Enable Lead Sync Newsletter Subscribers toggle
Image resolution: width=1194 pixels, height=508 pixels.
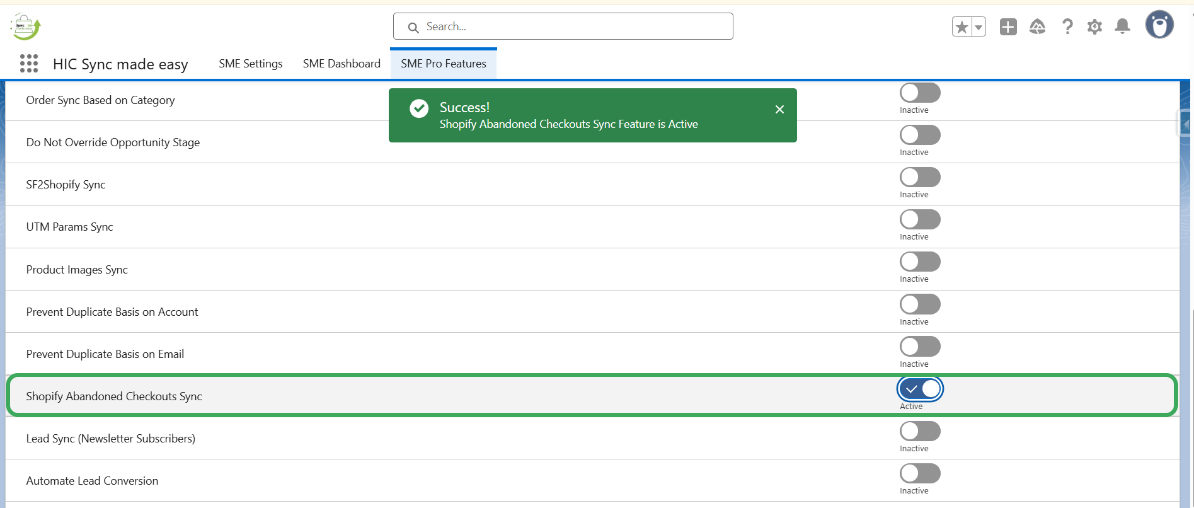(920, 432)
